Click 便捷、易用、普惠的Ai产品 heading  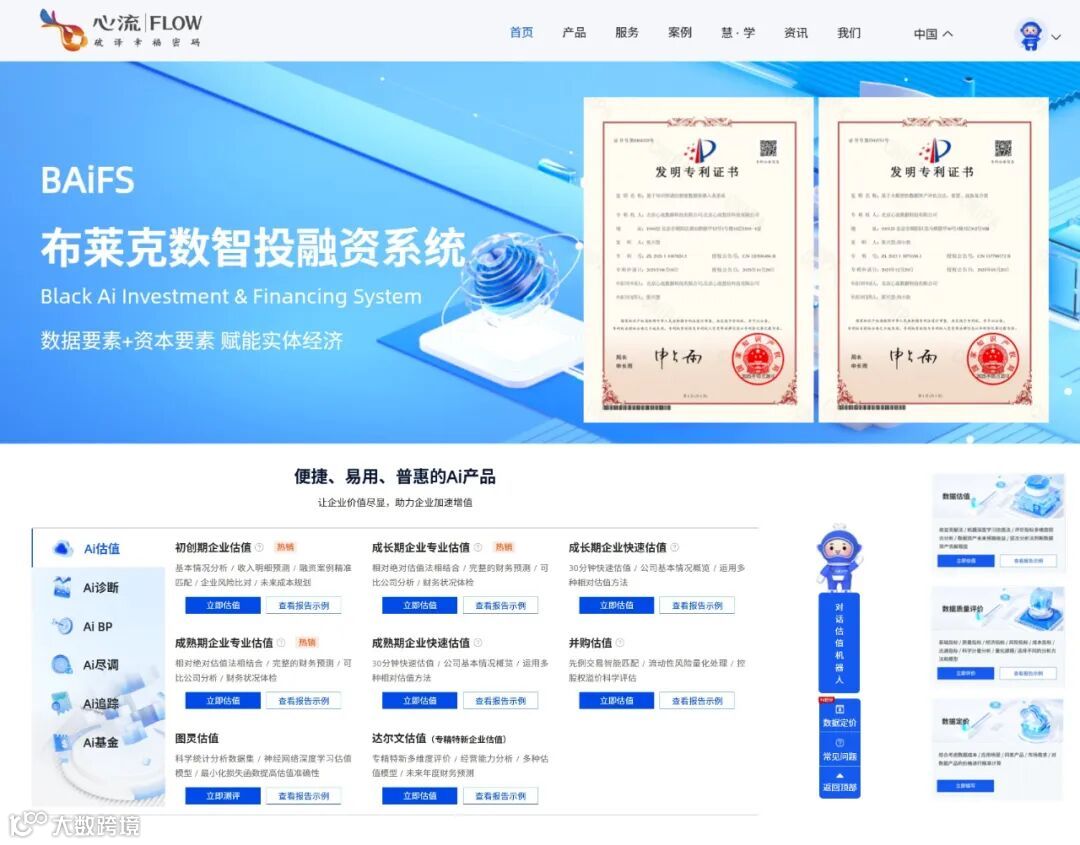(395, 477)
